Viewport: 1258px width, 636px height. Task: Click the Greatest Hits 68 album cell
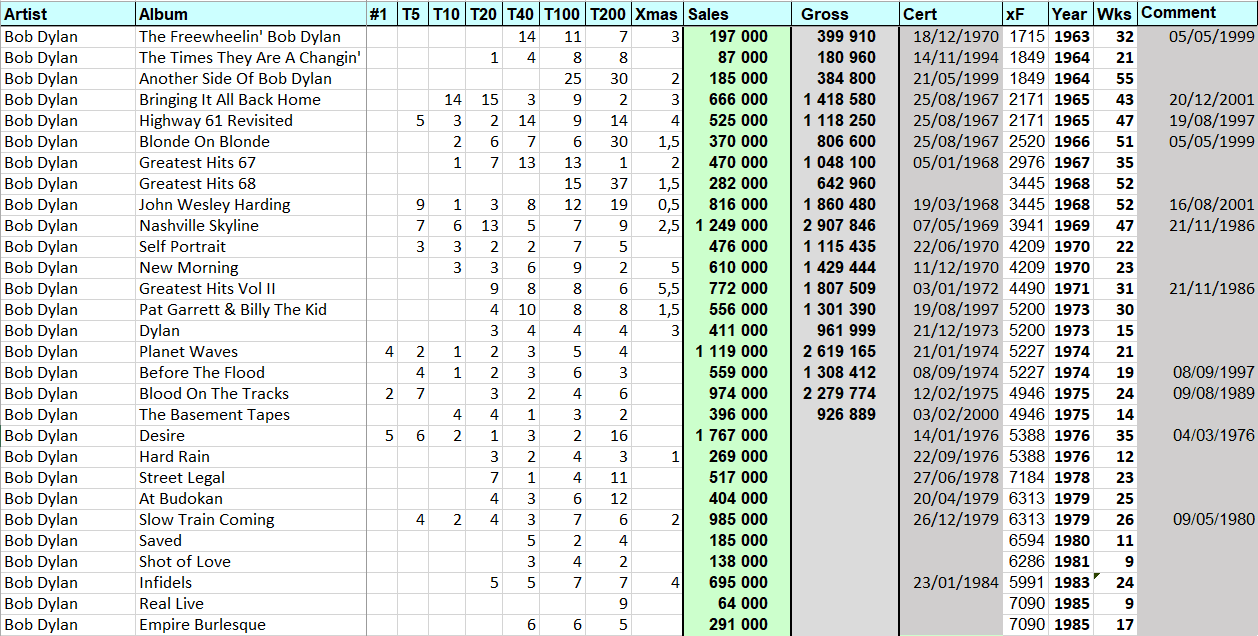point(251,184)
